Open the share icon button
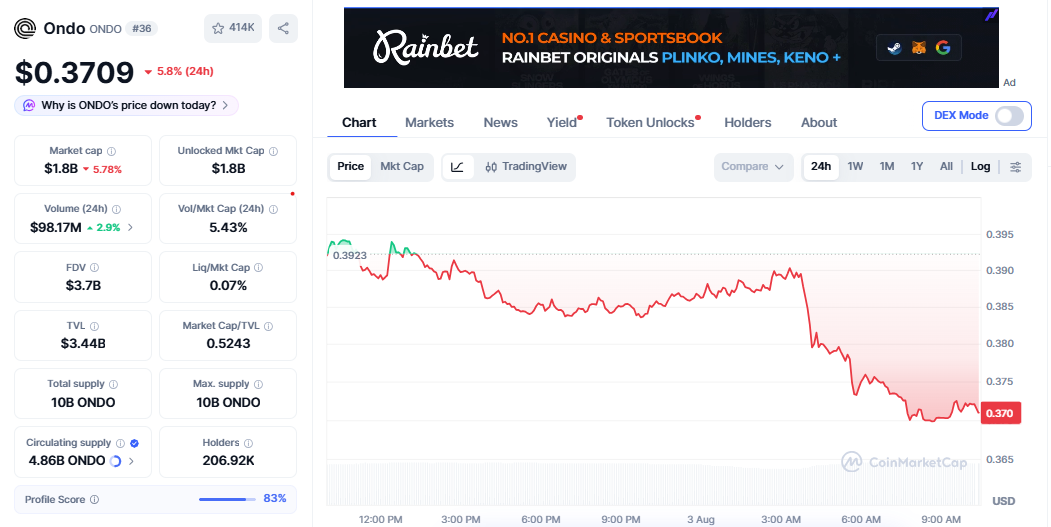1051x527 pixels. 284,28
